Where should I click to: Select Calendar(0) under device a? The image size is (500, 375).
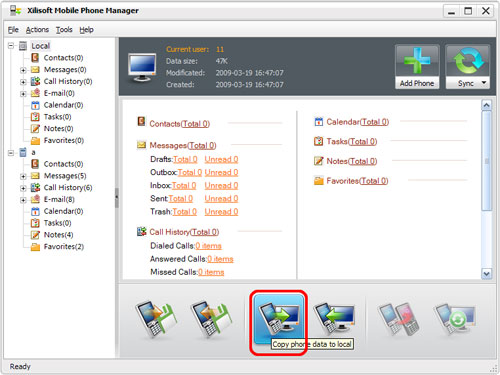[x=63, y=211]
